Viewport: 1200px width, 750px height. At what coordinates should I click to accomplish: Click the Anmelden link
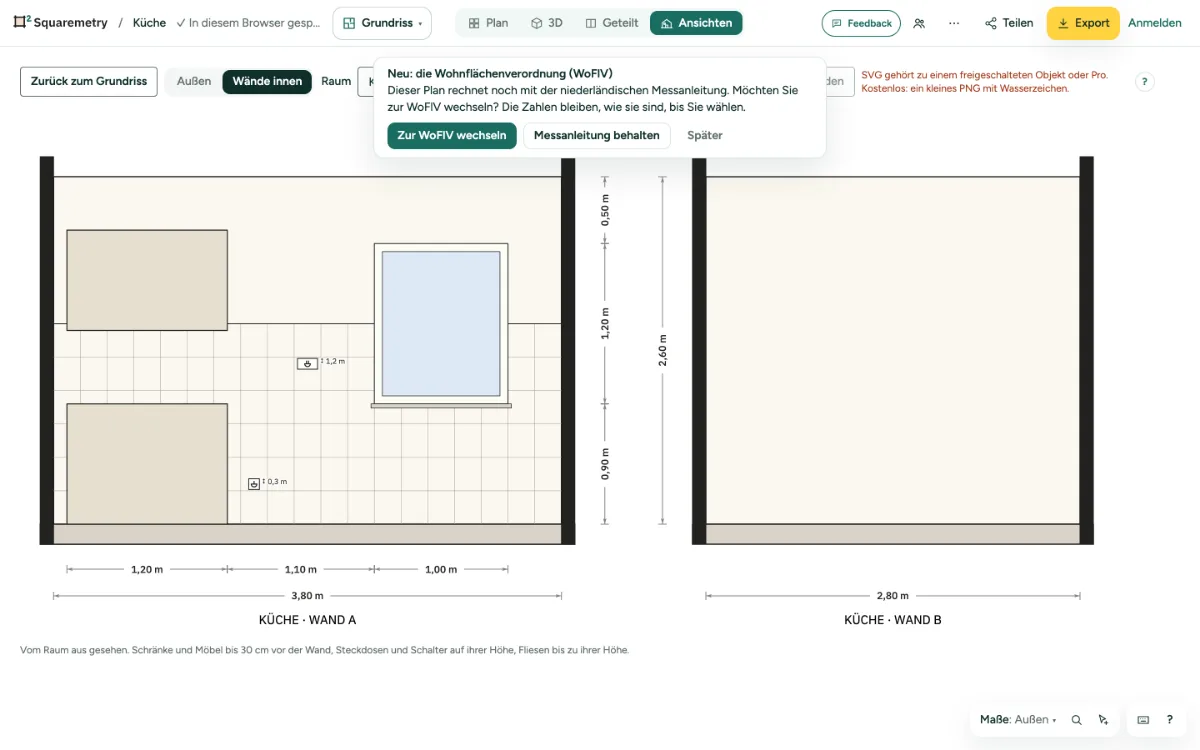[1155, 23]
